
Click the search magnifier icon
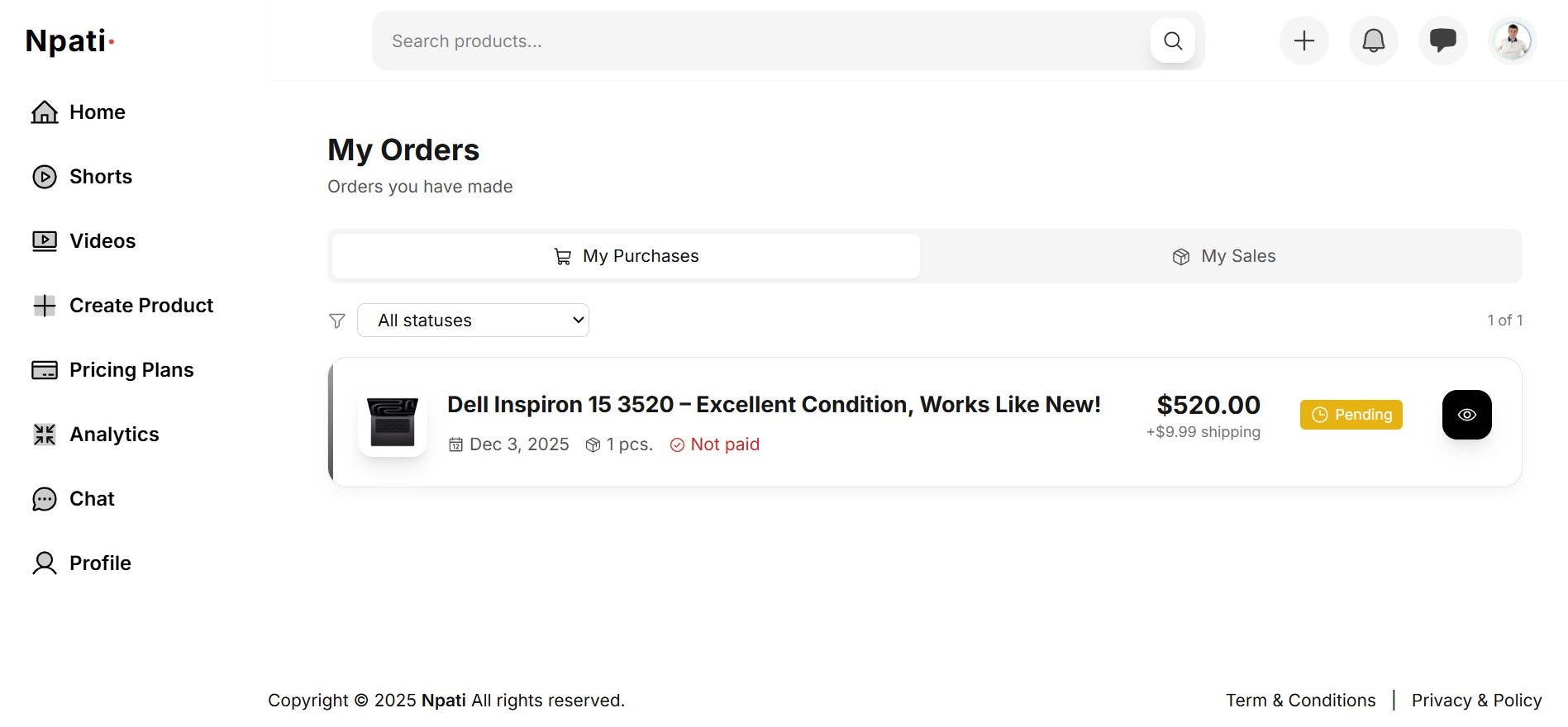coord(1172,40)
